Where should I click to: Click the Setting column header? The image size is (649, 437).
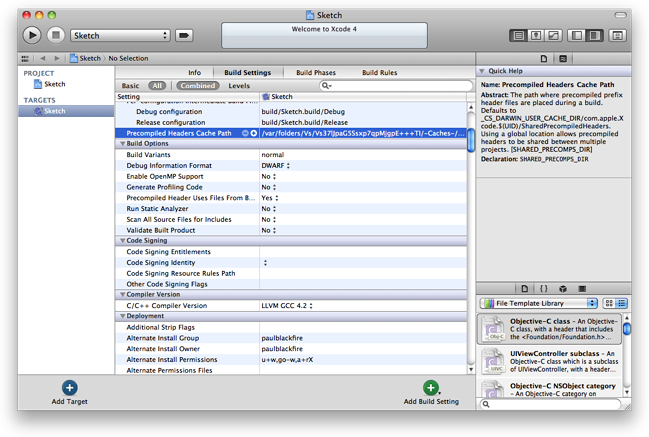pos(187,96)
